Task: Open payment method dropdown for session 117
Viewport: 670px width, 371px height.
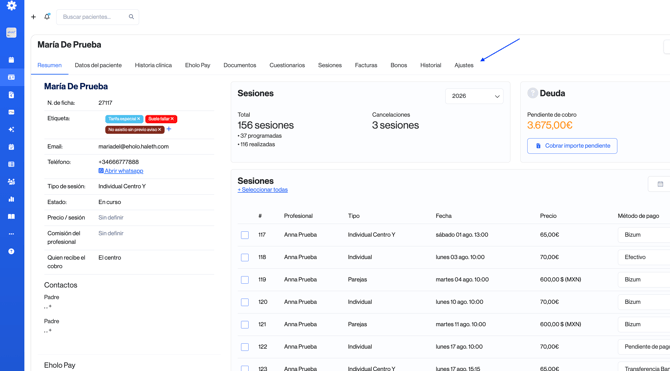Action: pyautogui.click(x=644, y=235)
